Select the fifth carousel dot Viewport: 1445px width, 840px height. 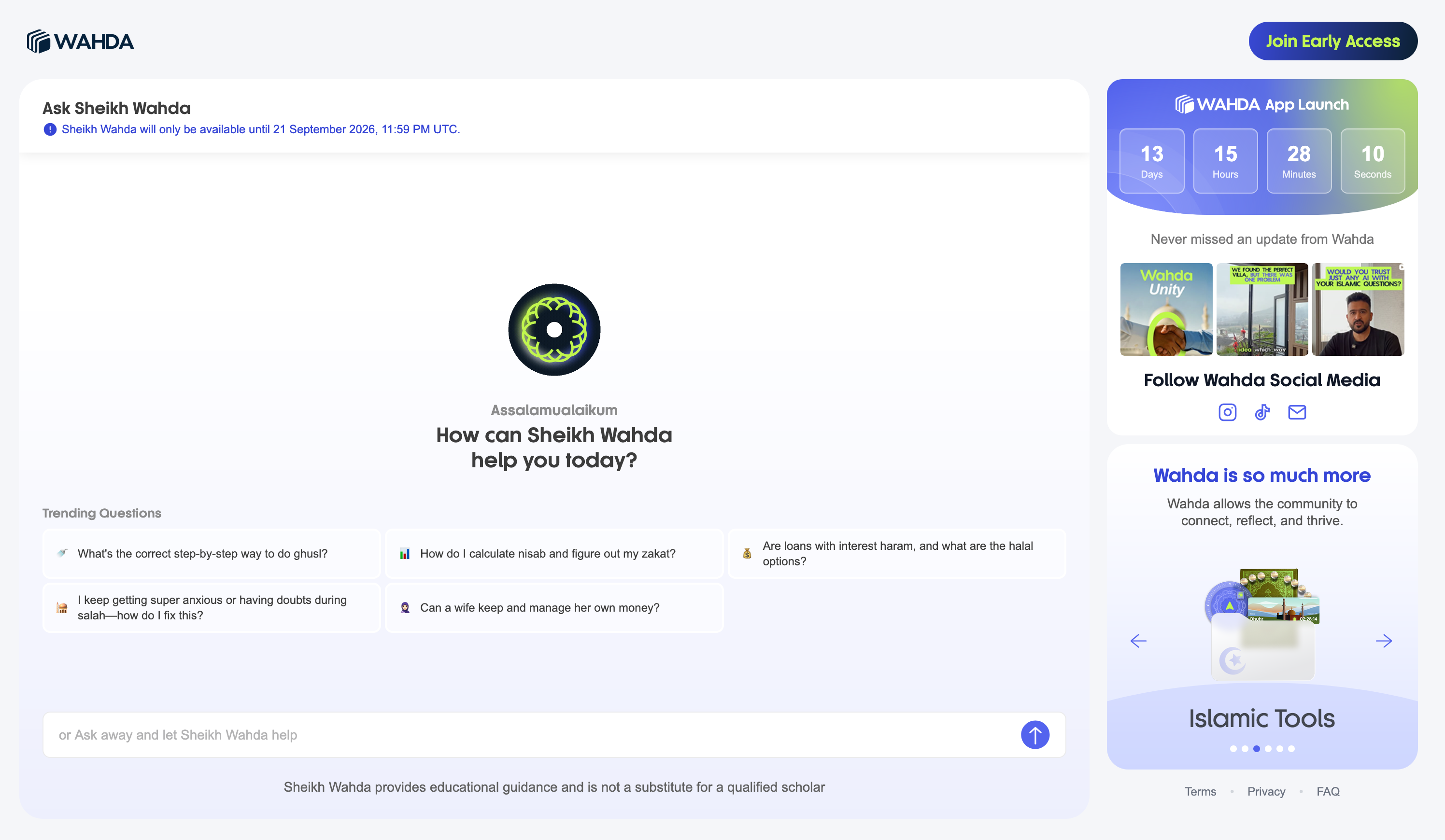click(1279, 748)
